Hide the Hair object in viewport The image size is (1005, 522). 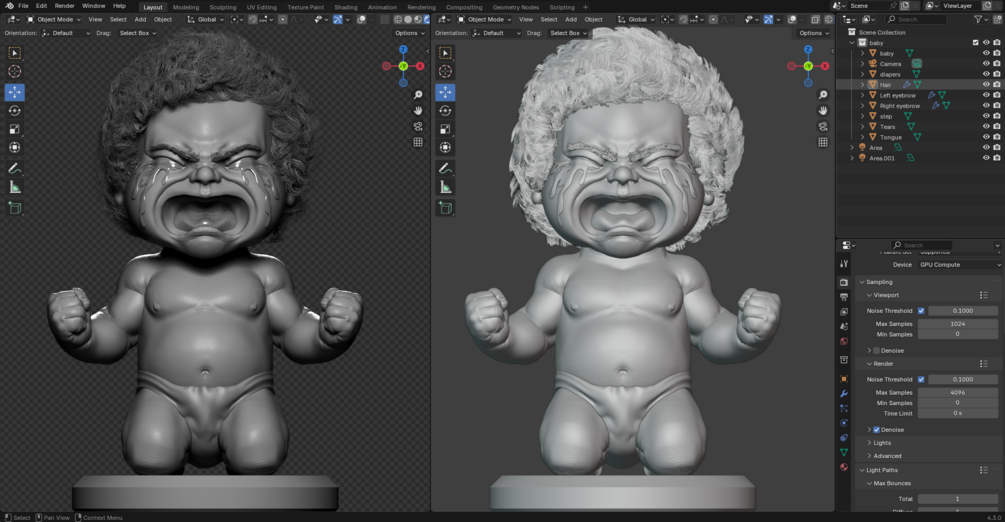pos(986,85)
